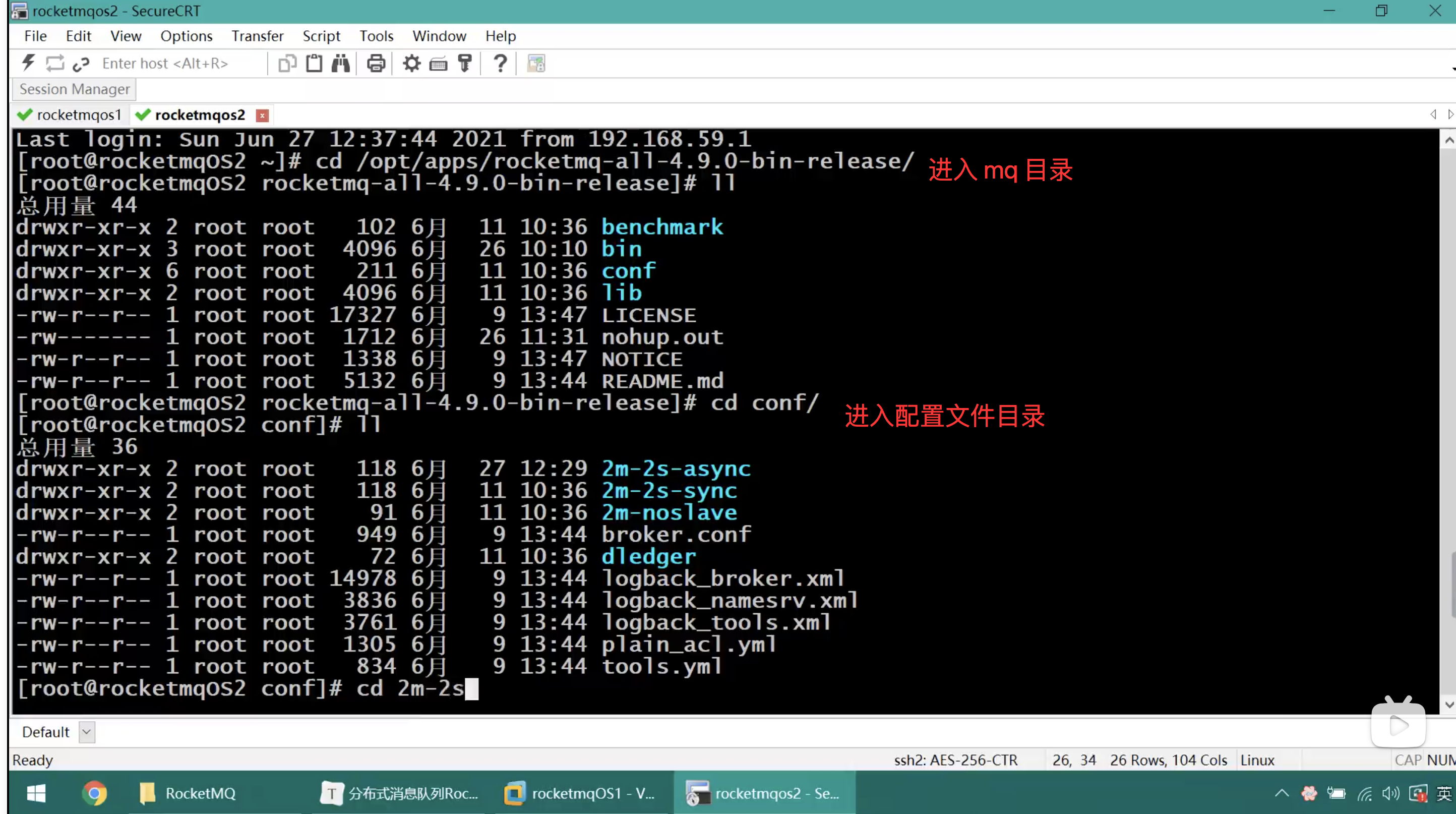Viewport: 1456px width, 814px height.
Task: Open the Session Manager panel button
Action: (x=74, y=89)
